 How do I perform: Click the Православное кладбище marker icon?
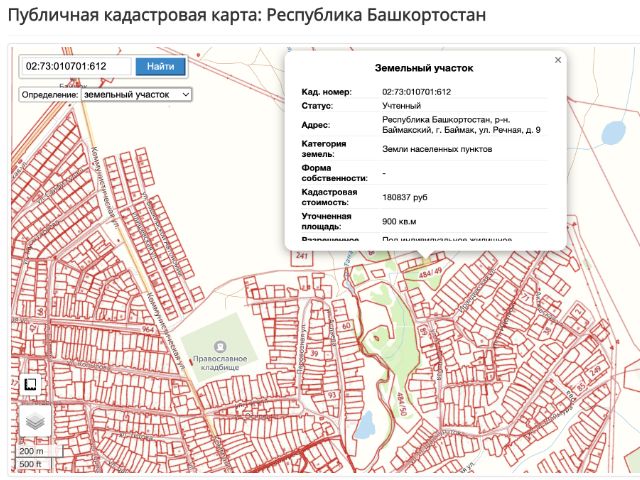[220, 347]
